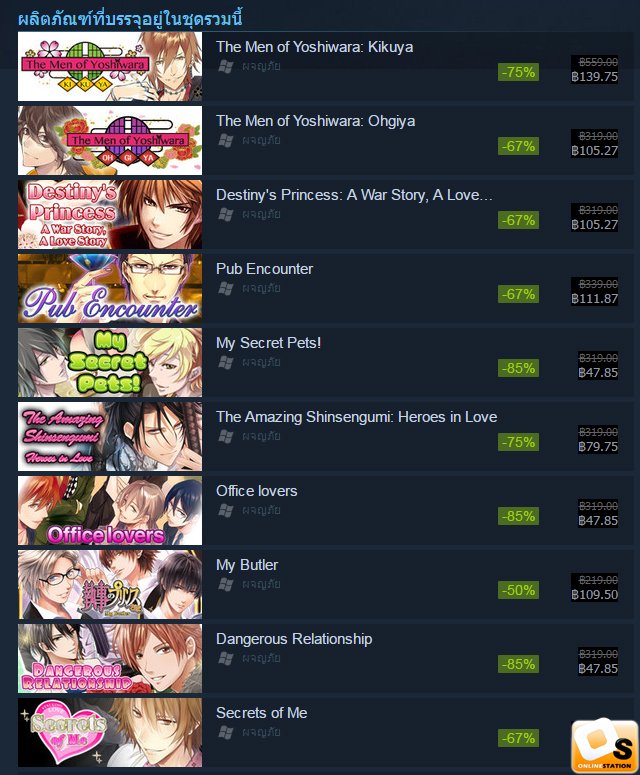Click Windows icon under Dangerous Relationship

tap(226, 658)
